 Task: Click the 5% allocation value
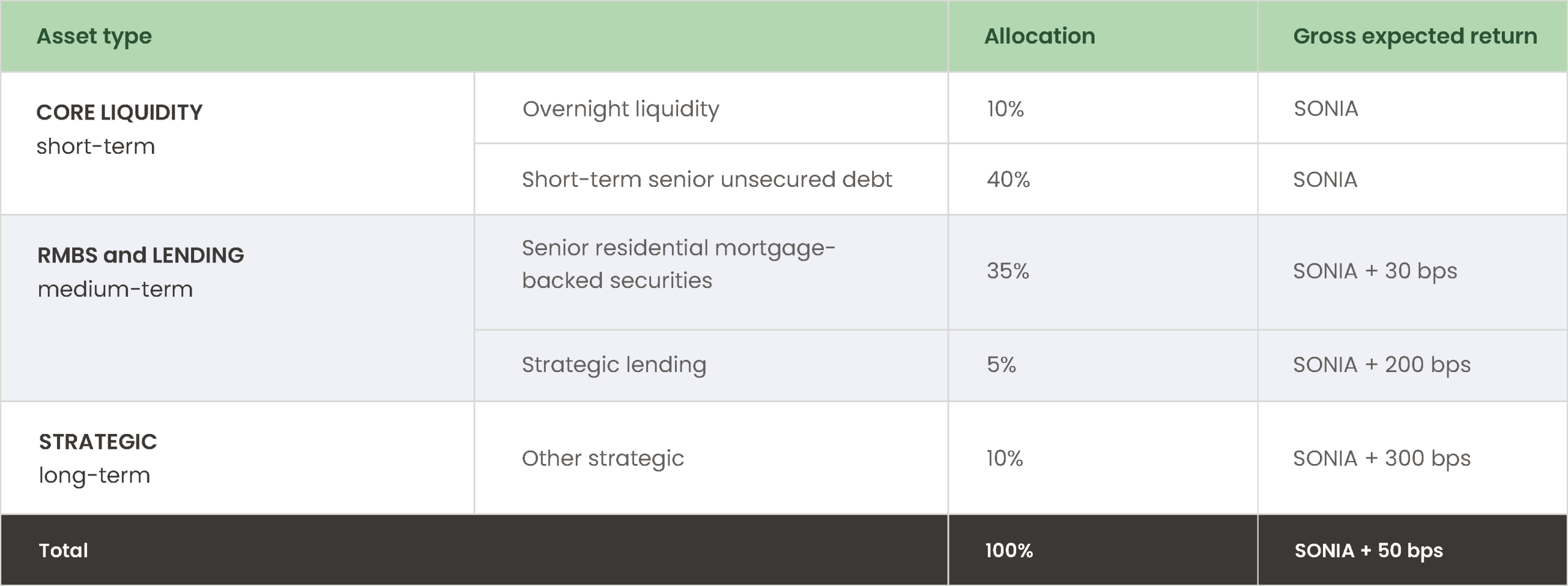click(1001, 365)
